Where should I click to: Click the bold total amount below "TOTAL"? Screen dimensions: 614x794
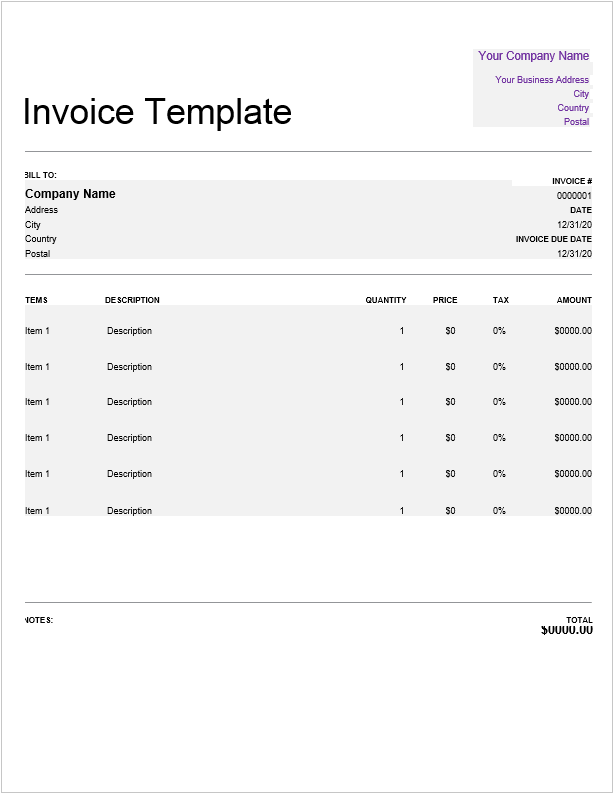(566, 630)
